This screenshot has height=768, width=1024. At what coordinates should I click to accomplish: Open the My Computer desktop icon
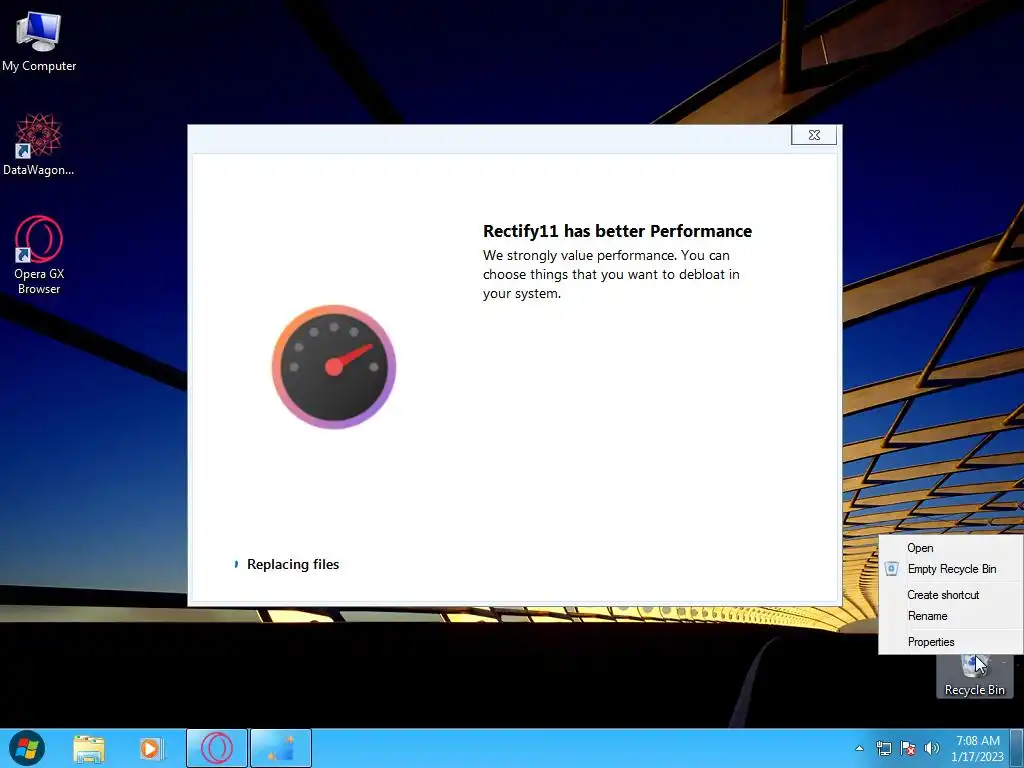tap(39, 42)
